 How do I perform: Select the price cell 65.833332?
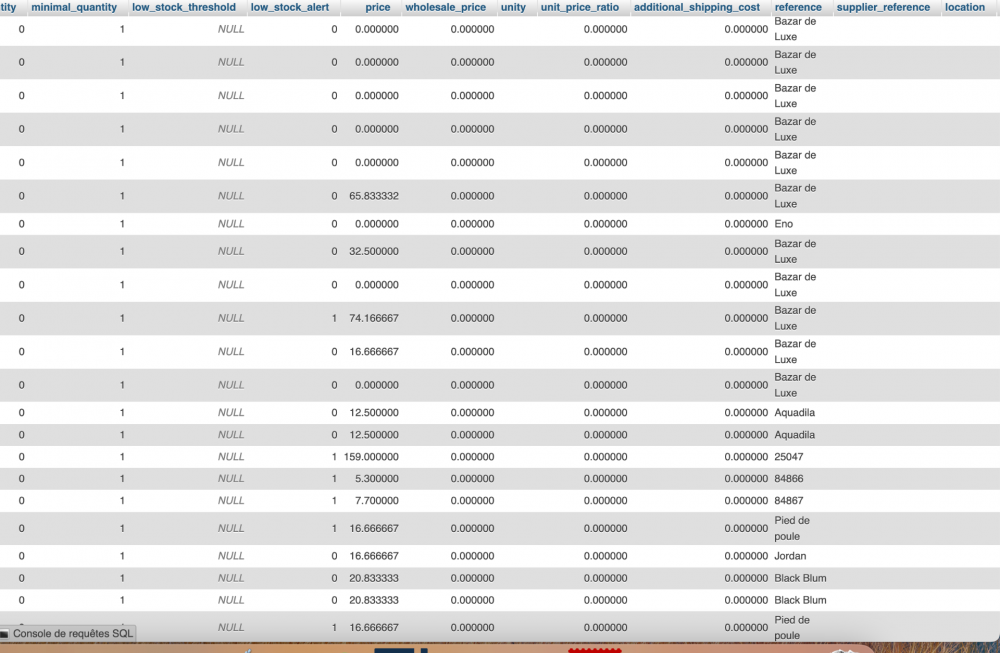[x=374, y=196]
